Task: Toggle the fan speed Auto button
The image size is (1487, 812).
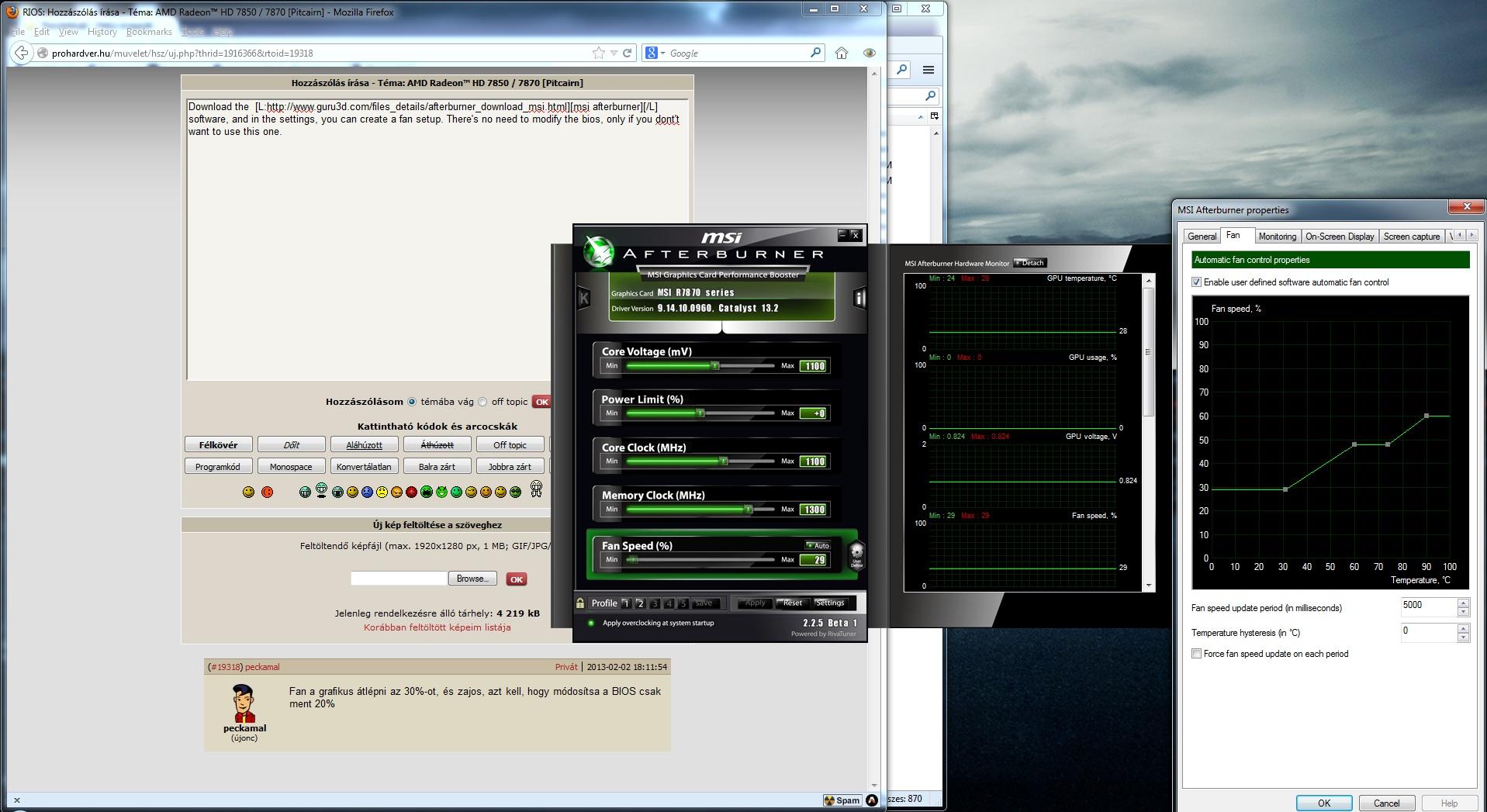Action: tap(818, 545)
